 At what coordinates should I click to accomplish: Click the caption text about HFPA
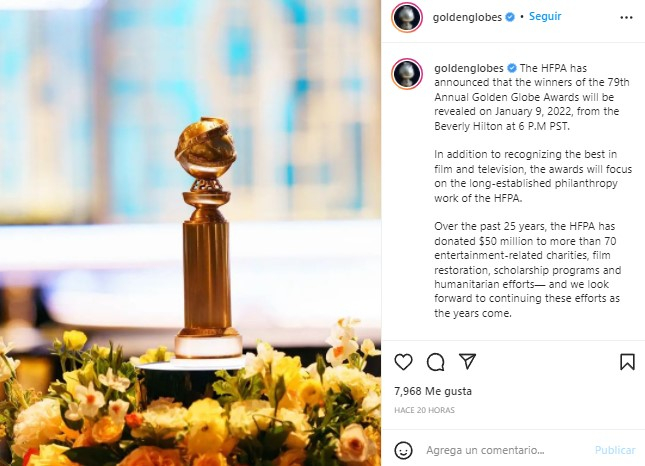point(533,190)
